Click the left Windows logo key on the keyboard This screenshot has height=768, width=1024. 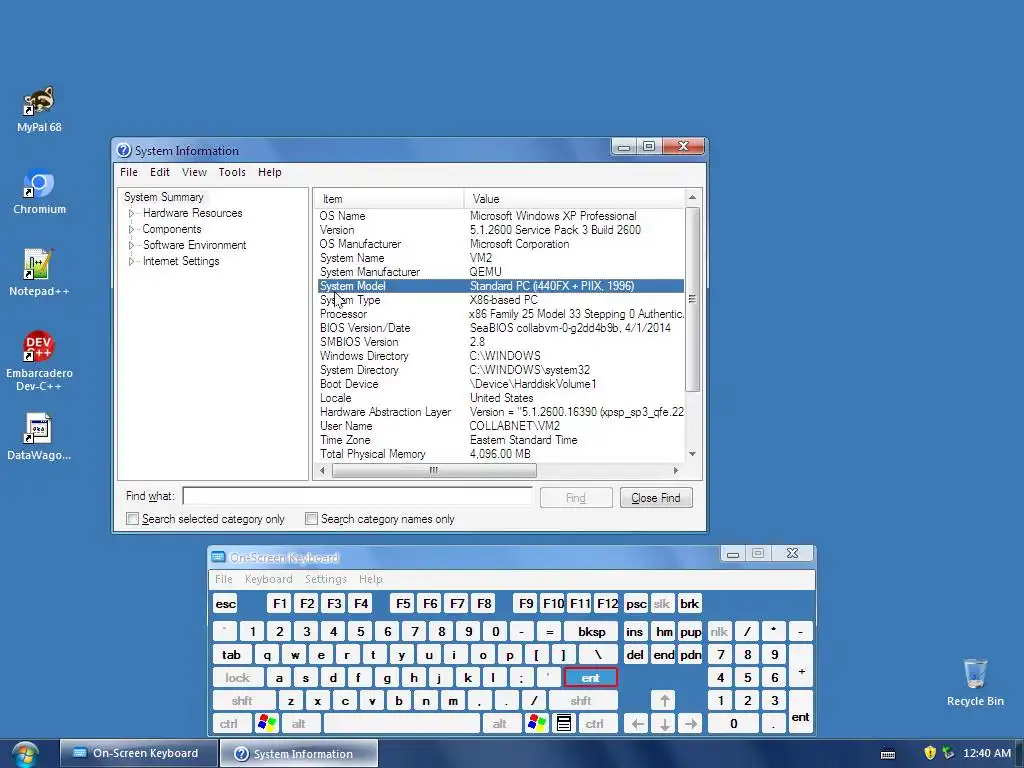coord(267,723)
